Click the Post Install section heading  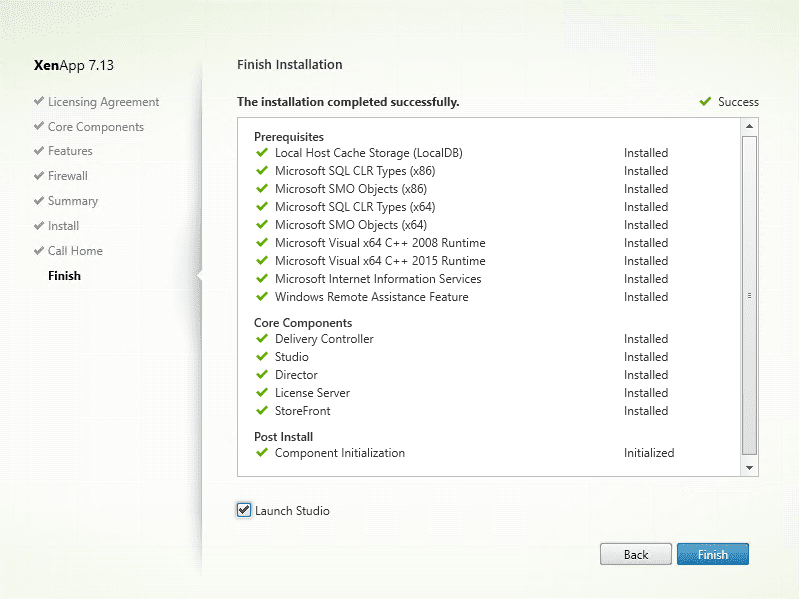click(283, 437)
